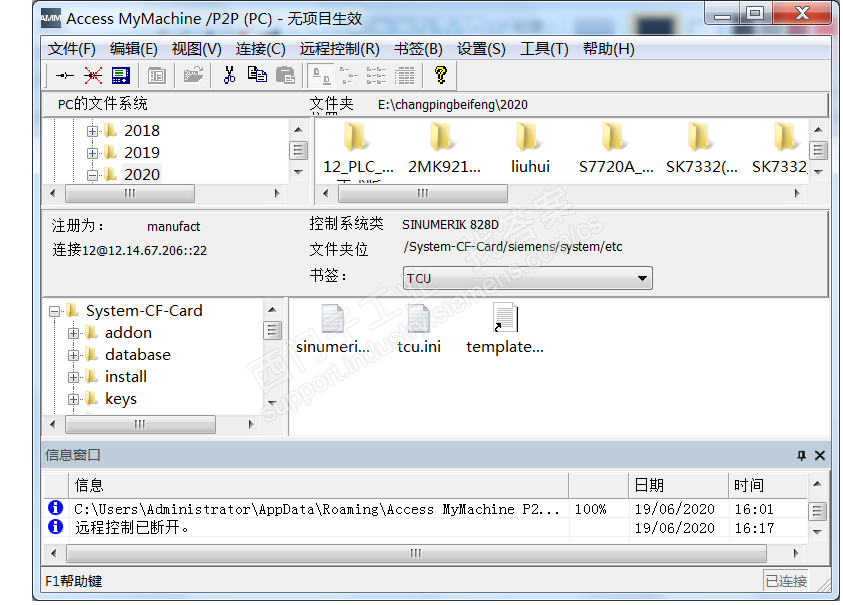The image size is (843, 605).
Task: Switch to large icons view
Action: click(322, 76)
